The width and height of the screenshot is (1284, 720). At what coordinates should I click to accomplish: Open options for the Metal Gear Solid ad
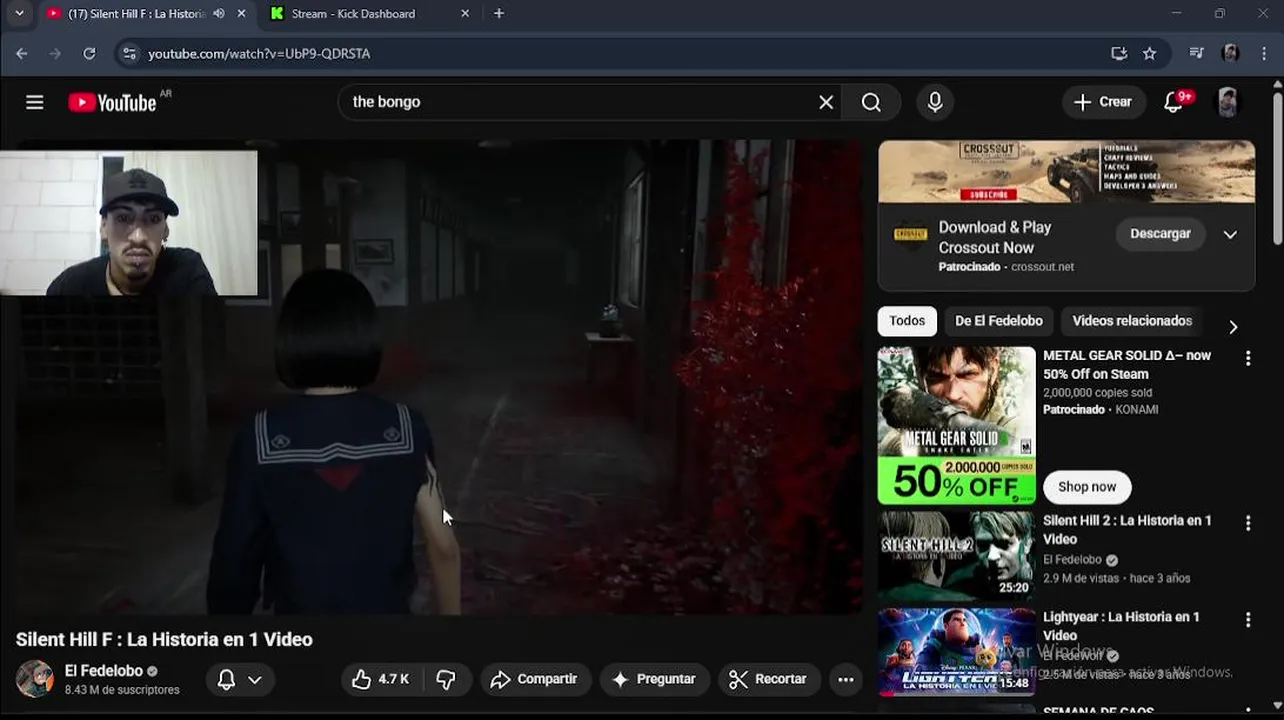pyautogui.click(x=1248, y=358)
